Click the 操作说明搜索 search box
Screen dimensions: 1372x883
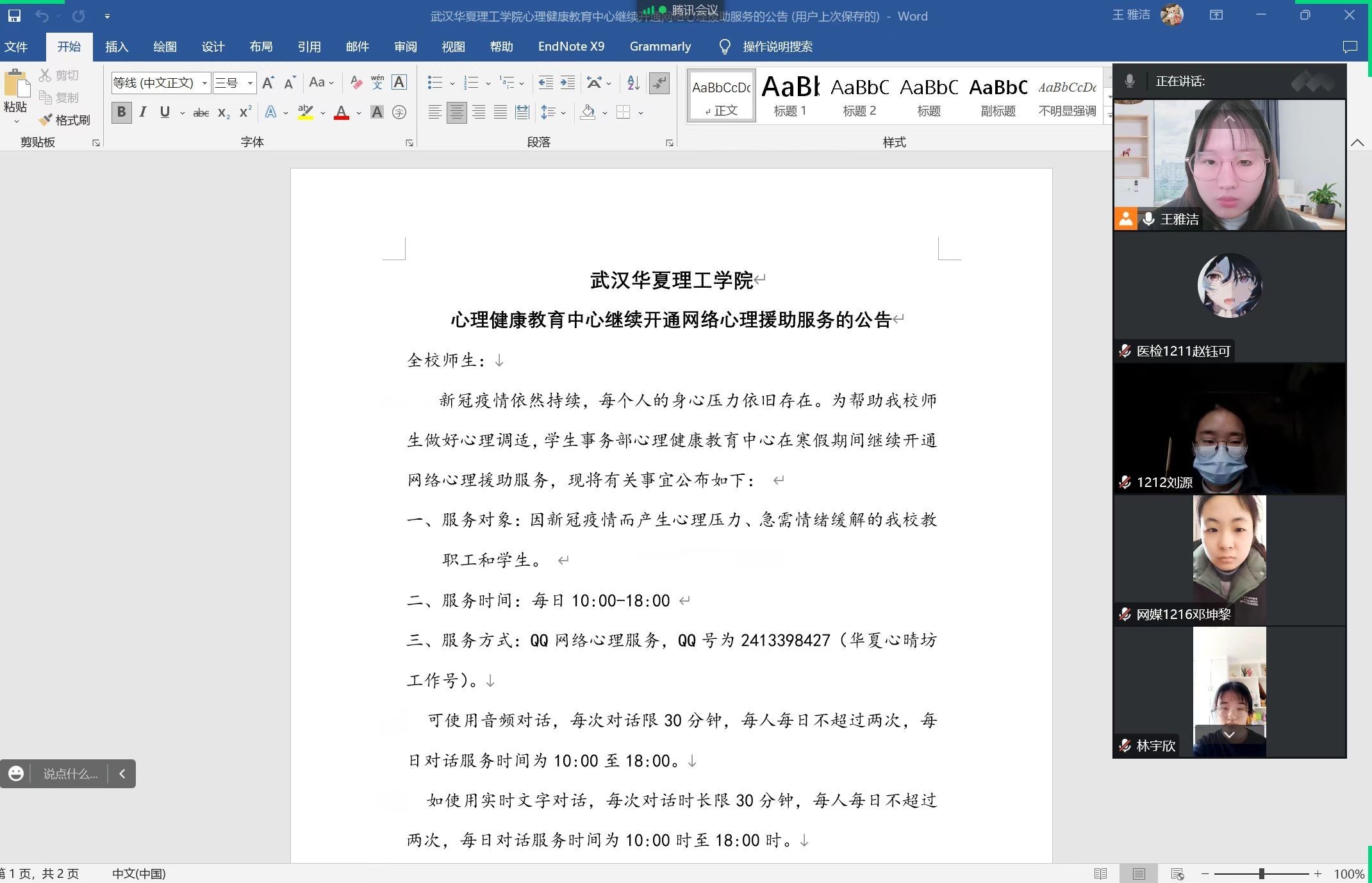(777, 47)
